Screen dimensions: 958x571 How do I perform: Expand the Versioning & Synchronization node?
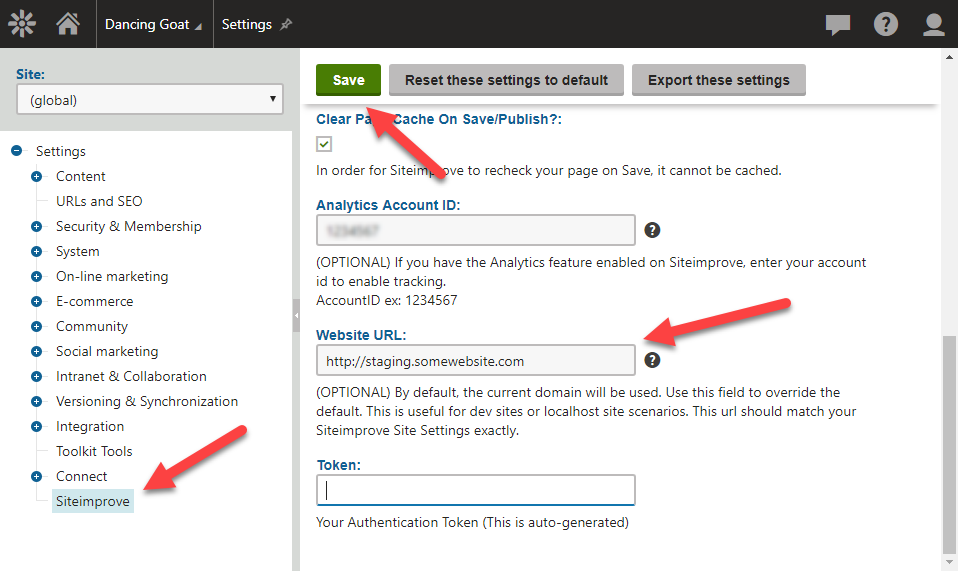coord(37,402)
